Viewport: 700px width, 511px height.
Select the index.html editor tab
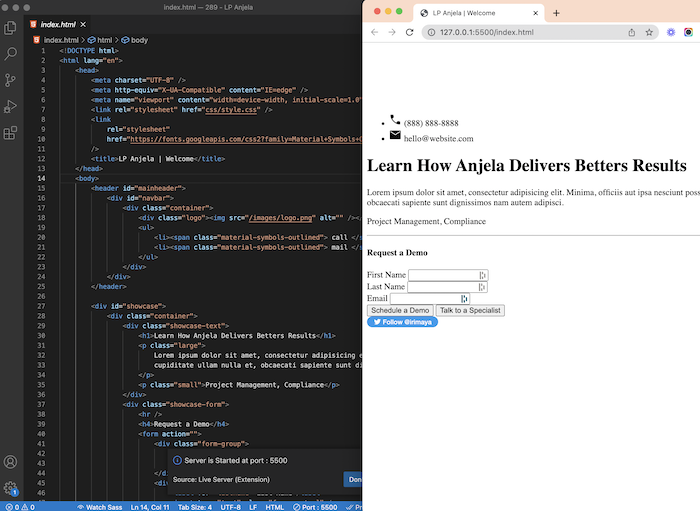58,25
